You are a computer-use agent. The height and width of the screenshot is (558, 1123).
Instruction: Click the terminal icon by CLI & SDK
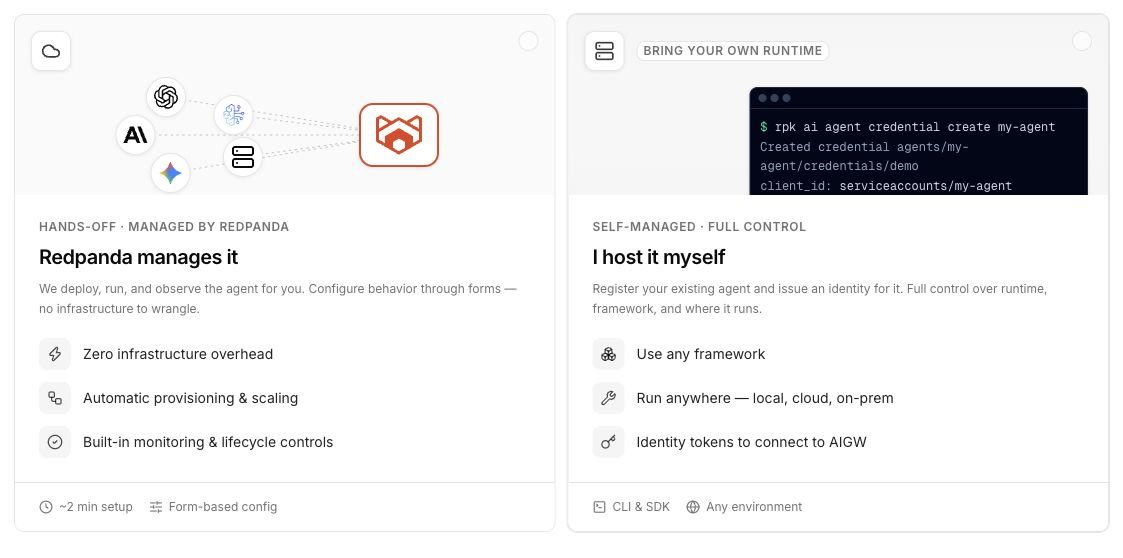pyautogui.click(x=599, y=507)
